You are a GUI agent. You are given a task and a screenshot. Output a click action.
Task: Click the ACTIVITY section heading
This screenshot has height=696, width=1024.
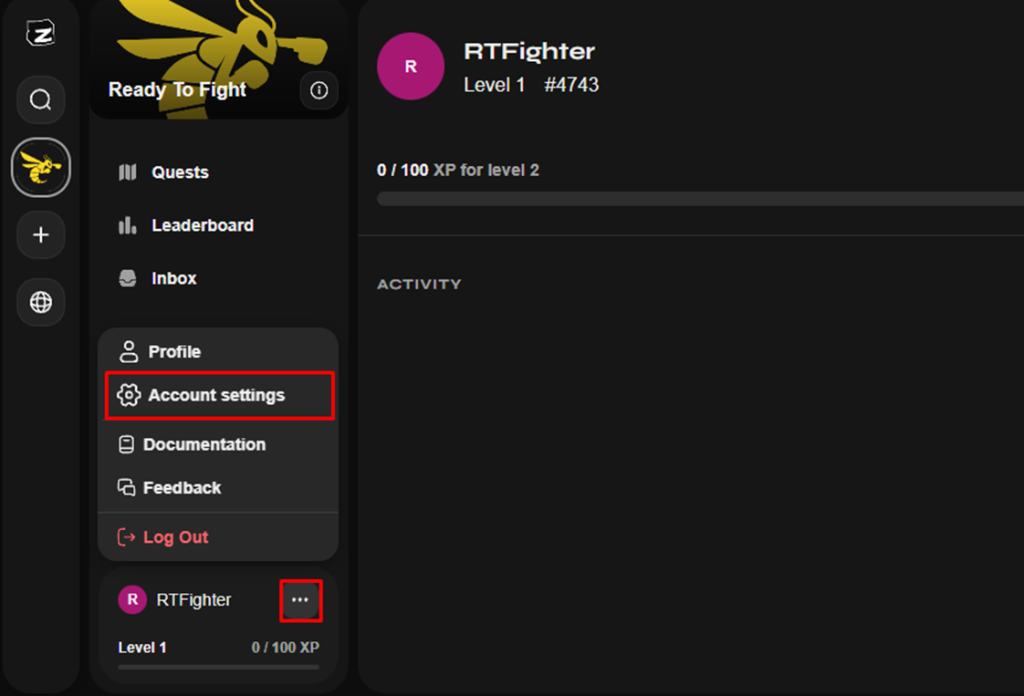(419, 284)
